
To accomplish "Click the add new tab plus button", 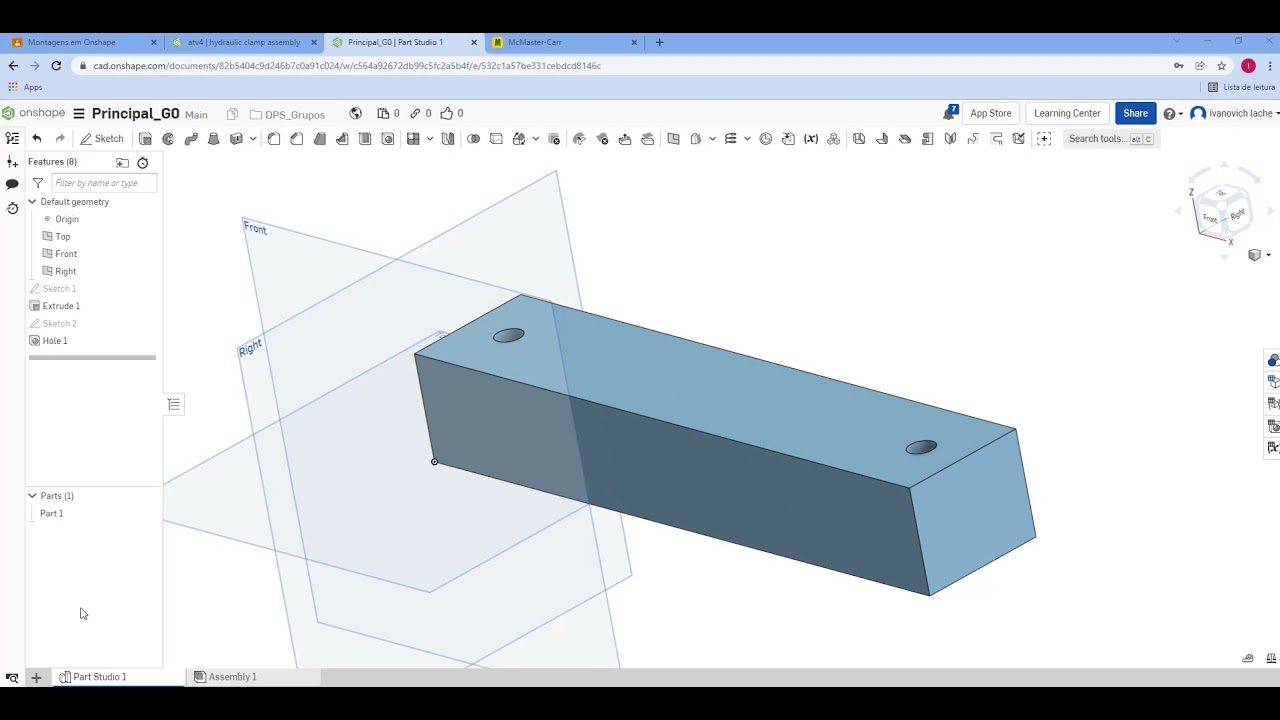I will [36, 677].
